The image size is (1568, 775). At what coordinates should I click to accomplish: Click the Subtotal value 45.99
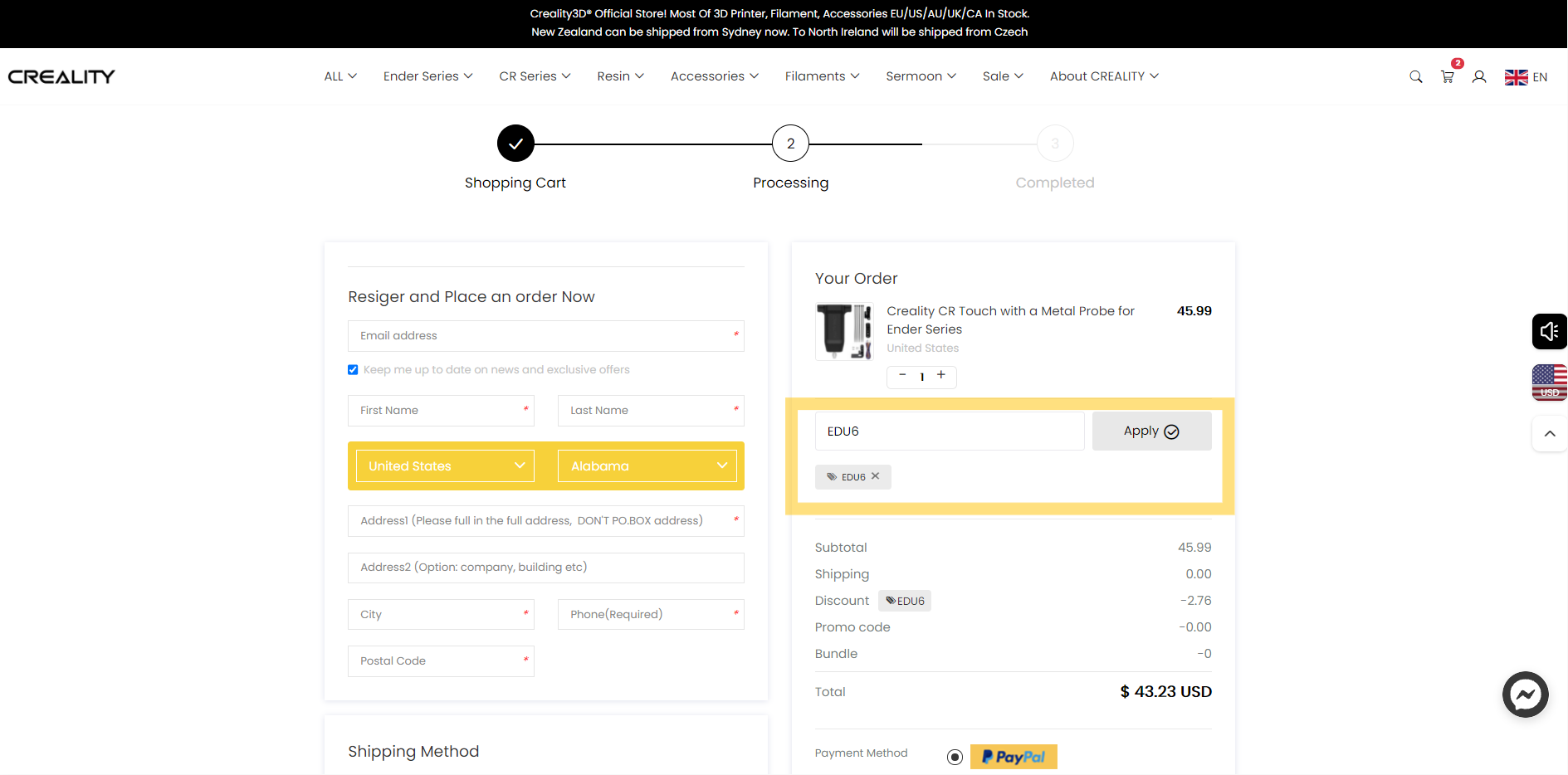pyautogui.click(x=1194, y=548)
